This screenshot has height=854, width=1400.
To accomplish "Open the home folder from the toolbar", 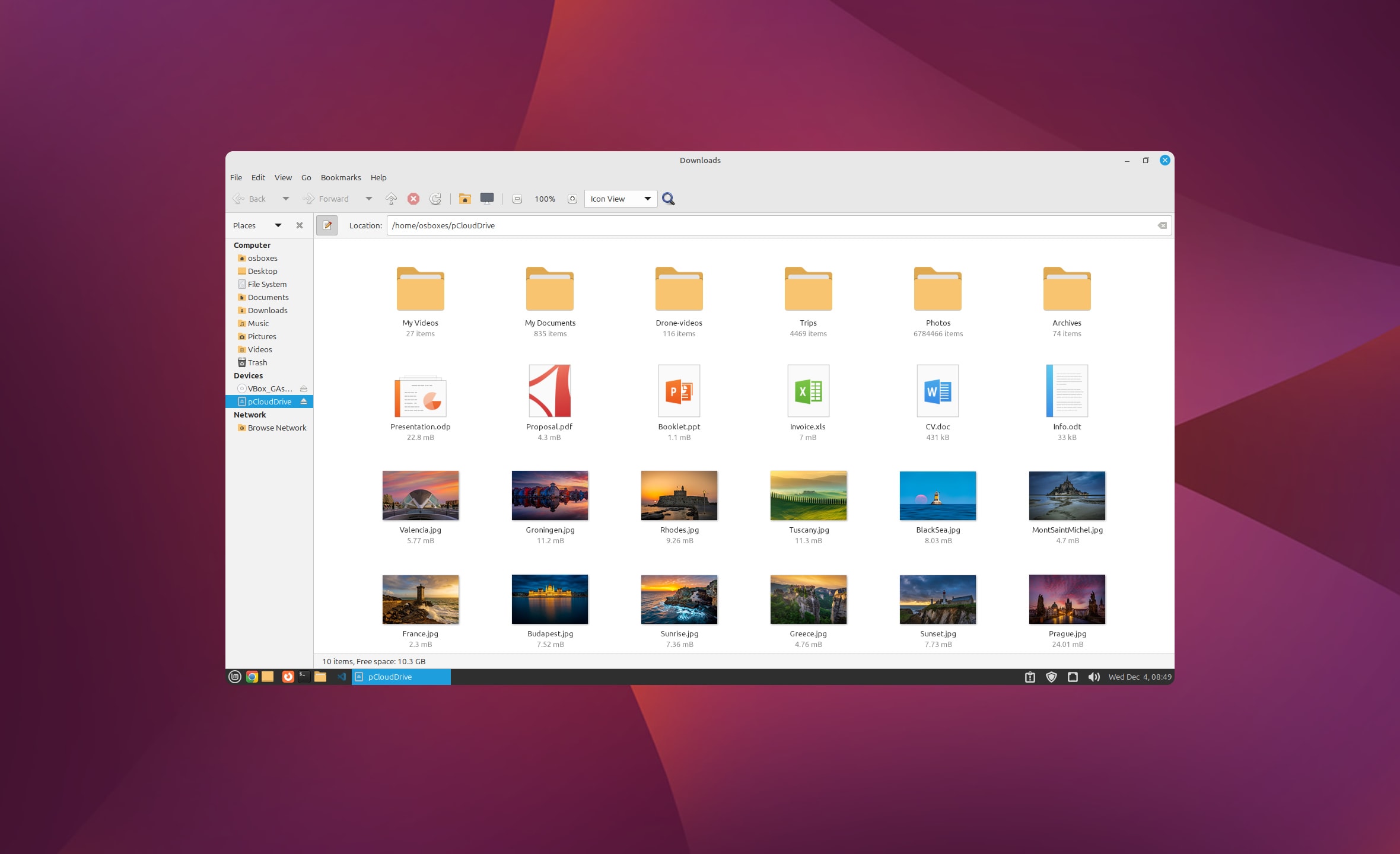I will [x=465, y=199].
